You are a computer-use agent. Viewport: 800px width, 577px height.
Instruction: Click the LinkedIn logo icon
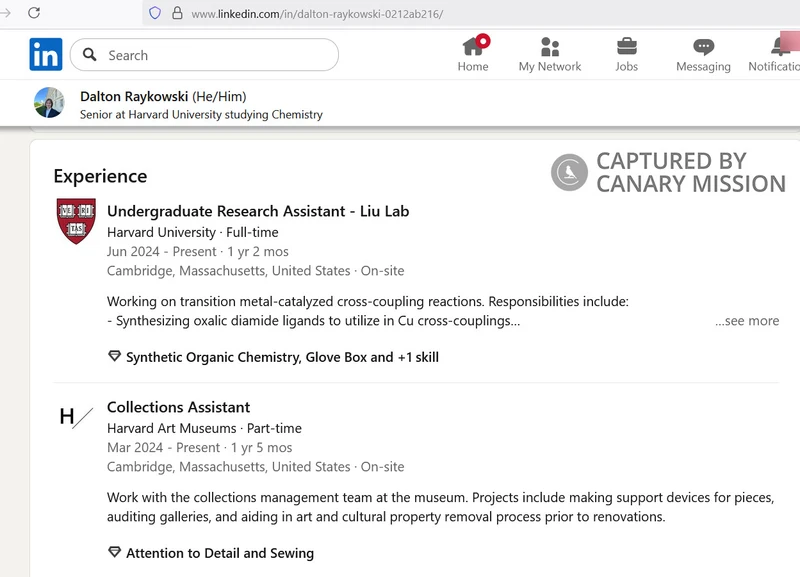46,54
